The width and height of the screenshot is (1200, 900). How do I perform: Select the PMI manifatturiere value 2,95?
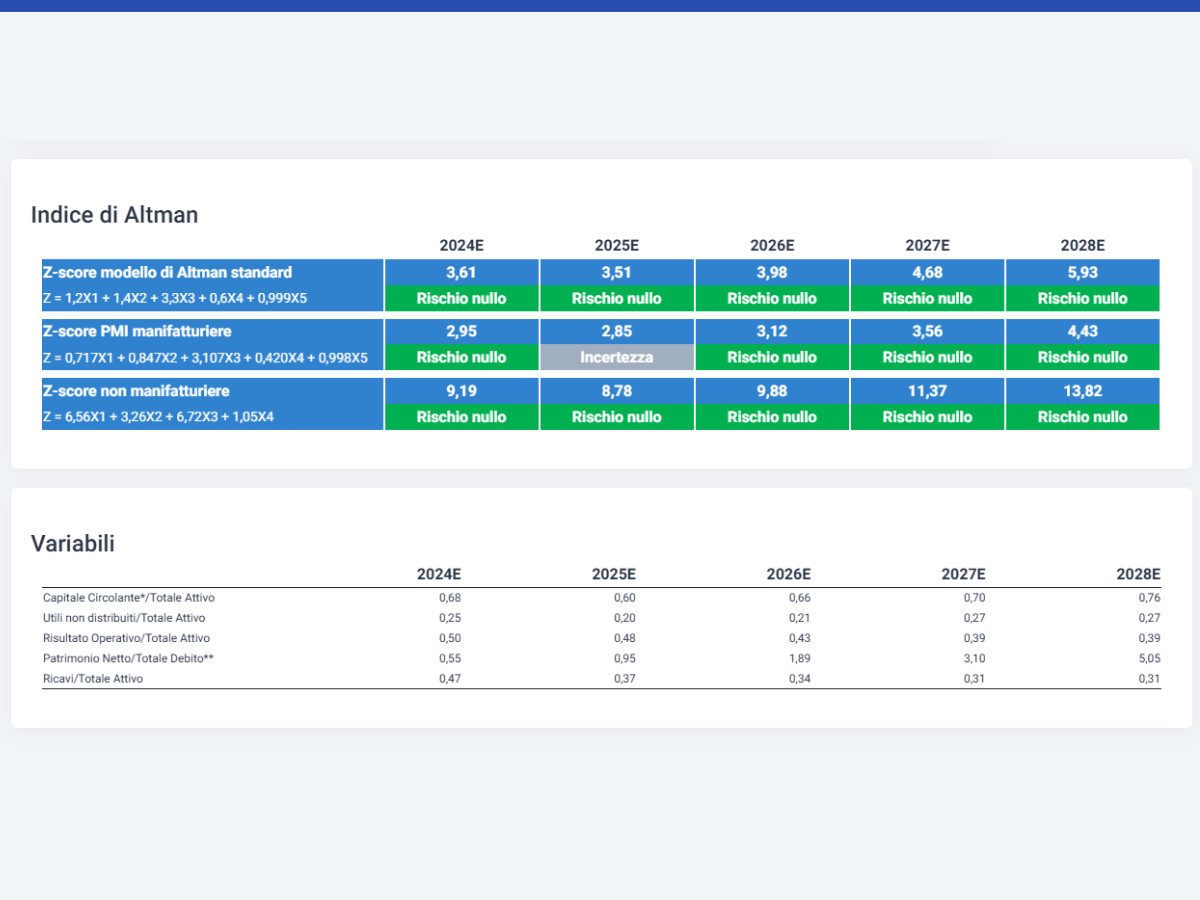click(x=461, y=331)
